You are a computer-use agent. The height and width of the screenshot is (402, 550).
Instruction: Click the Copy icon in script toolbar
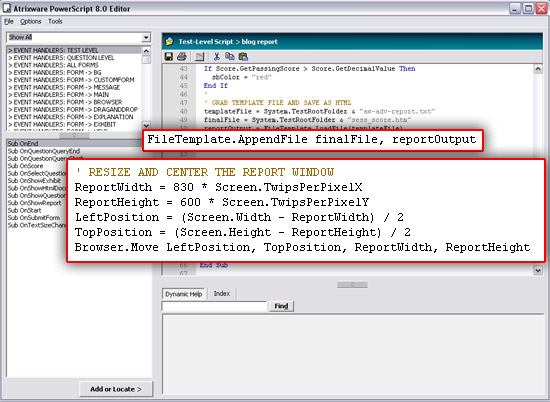[x=230, y=56]
